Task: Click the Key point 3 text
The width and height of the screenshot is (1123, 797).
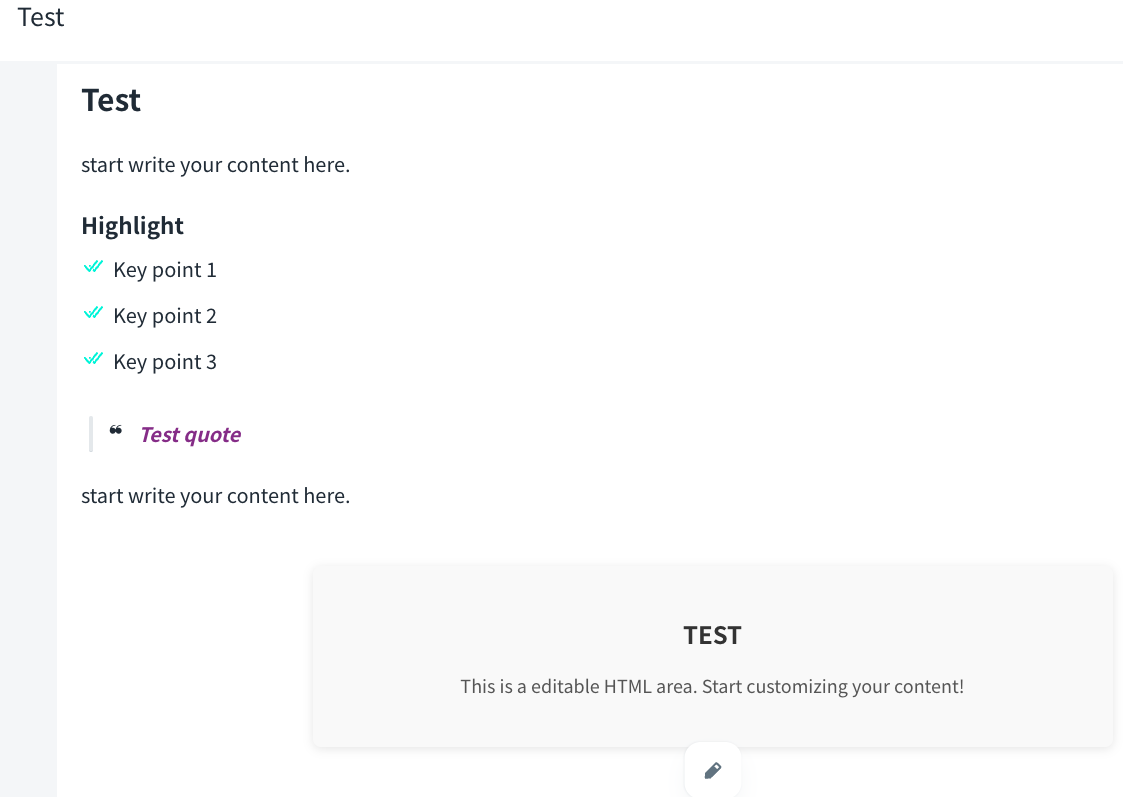Action: pos(165,362)
